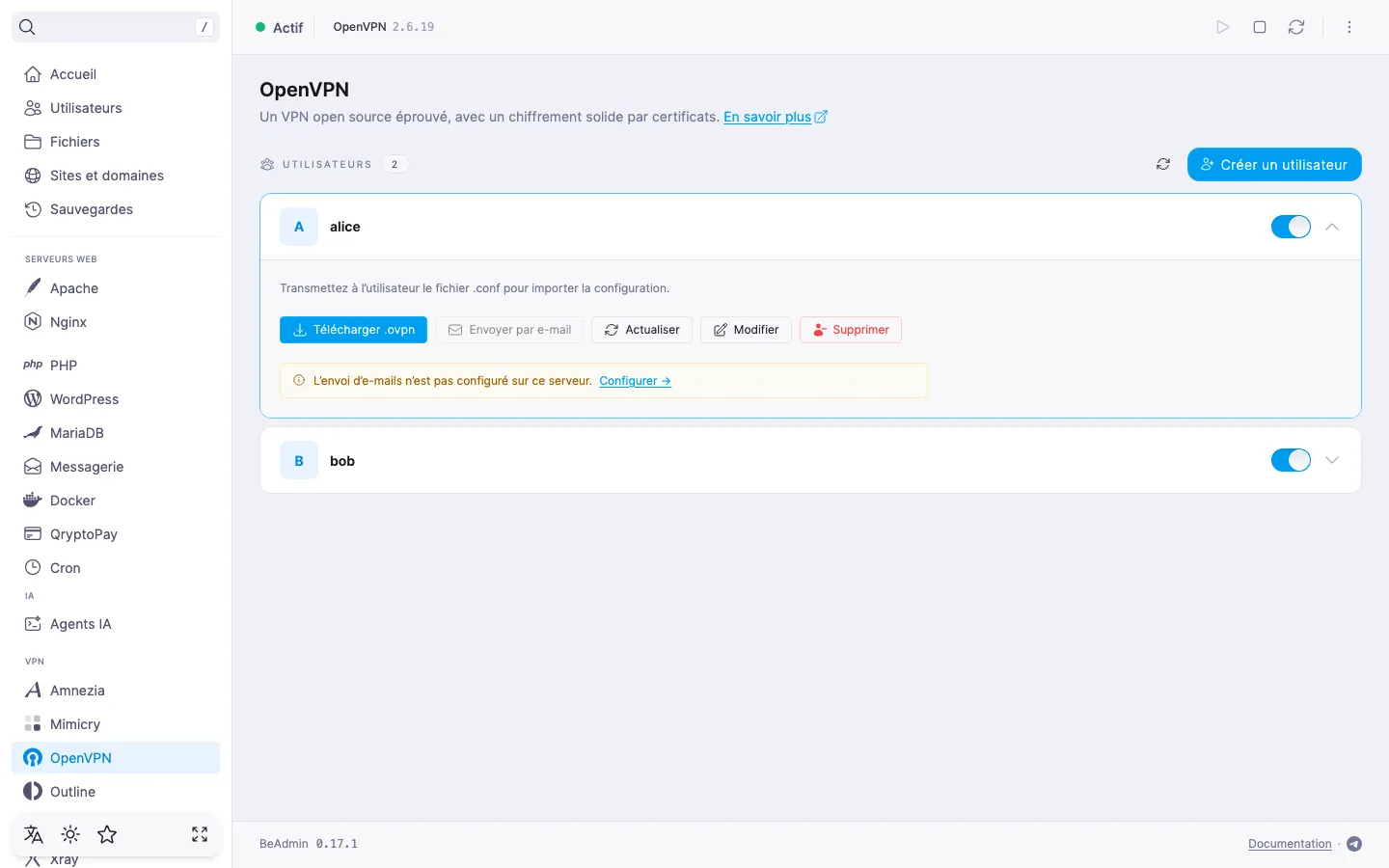Expand the bob user panel
The width and height of the screenshot is (1389, 868).
(1332, 460)
